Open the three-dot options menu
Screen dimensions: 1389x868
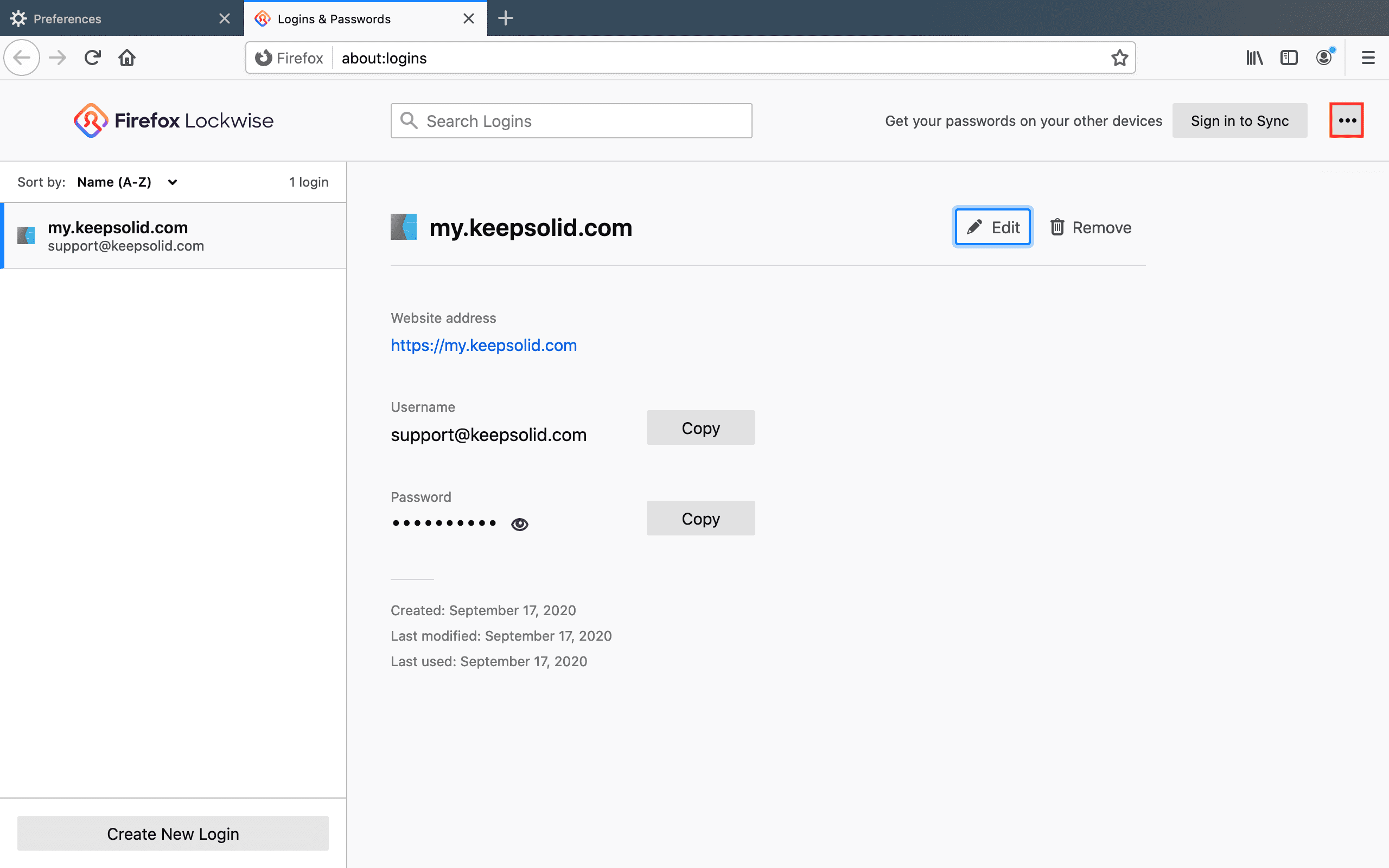[x=1347, y=120]
